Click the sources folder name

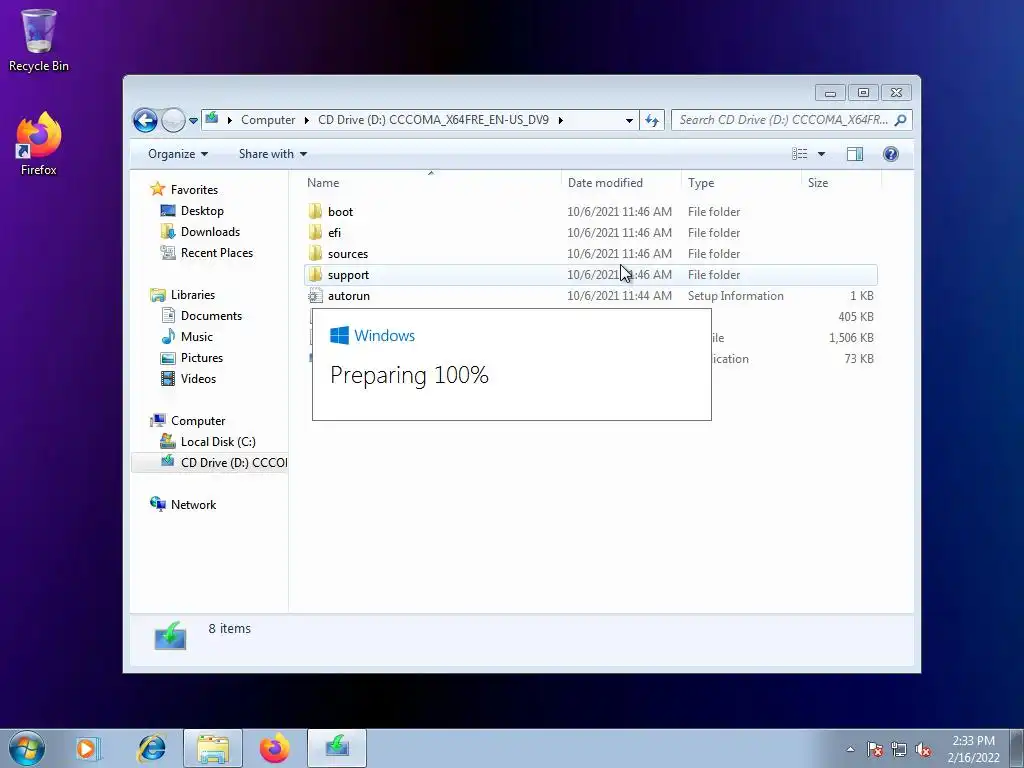click(347, 254)
